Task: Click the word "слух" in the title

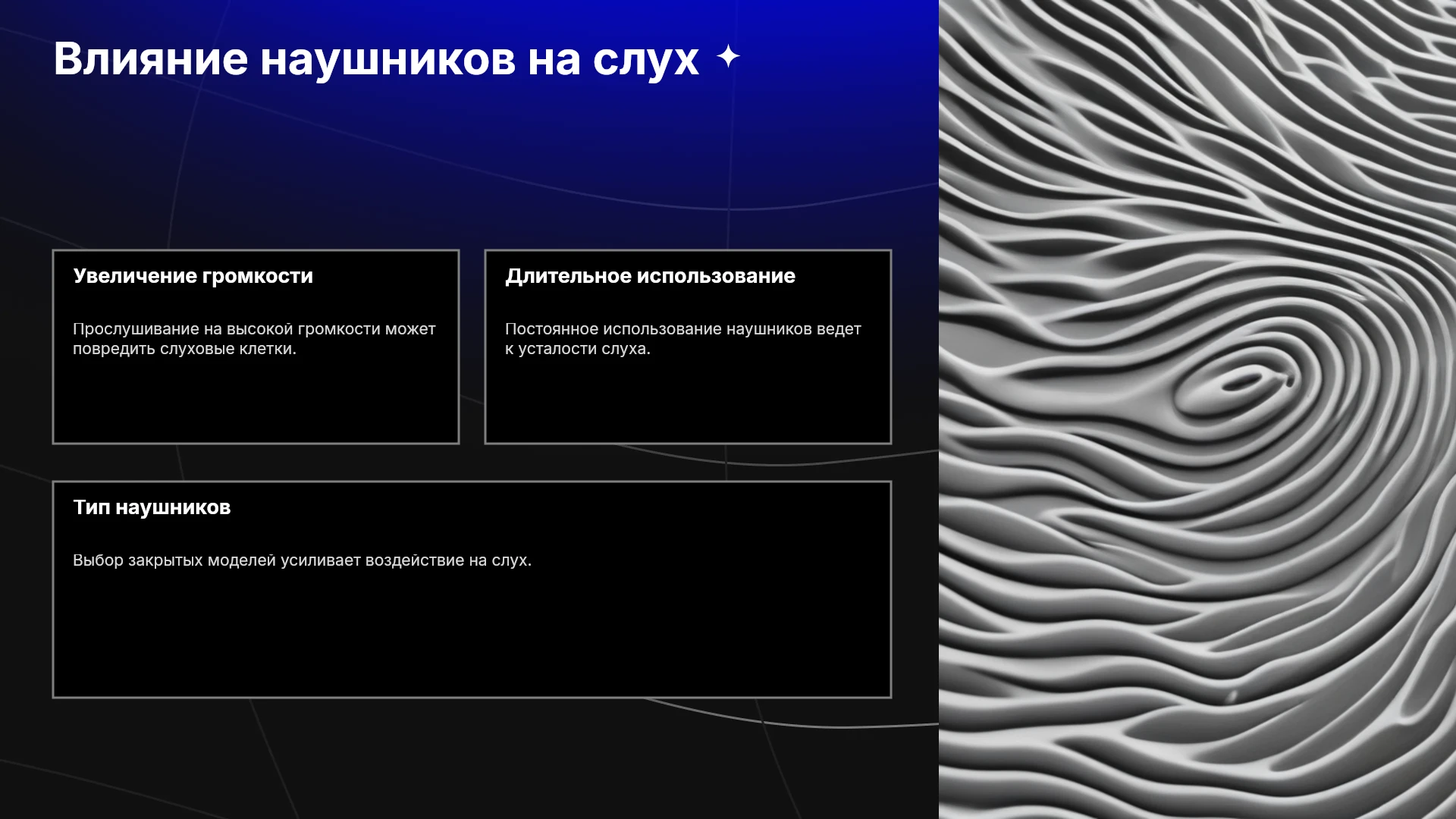Action: click(646, 61)
